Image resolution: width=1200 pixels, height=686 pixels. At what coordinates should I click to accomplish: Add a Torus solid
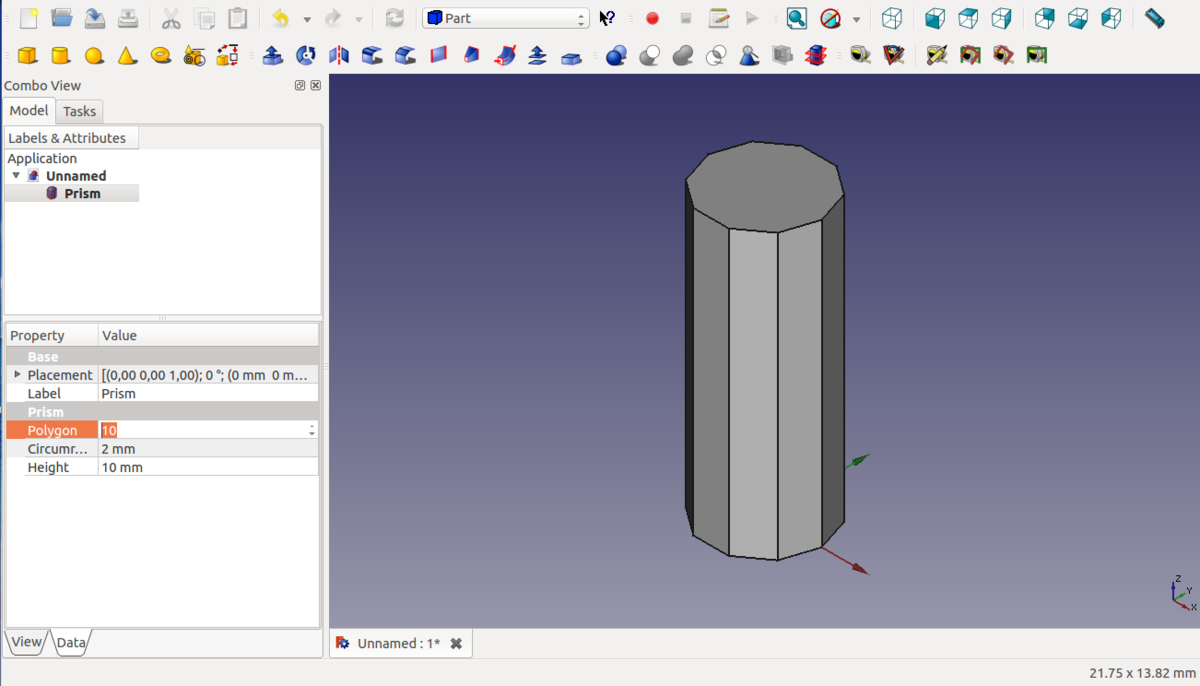point(161,55)
